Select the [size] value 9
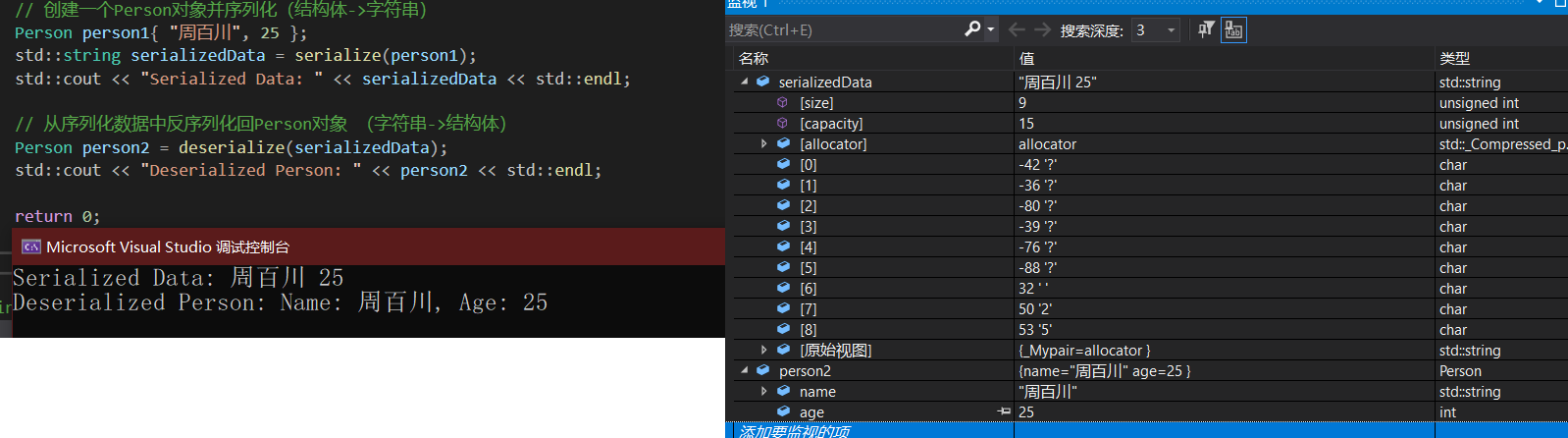This screenshot has height=438, width=1568. coord(1022,103)
